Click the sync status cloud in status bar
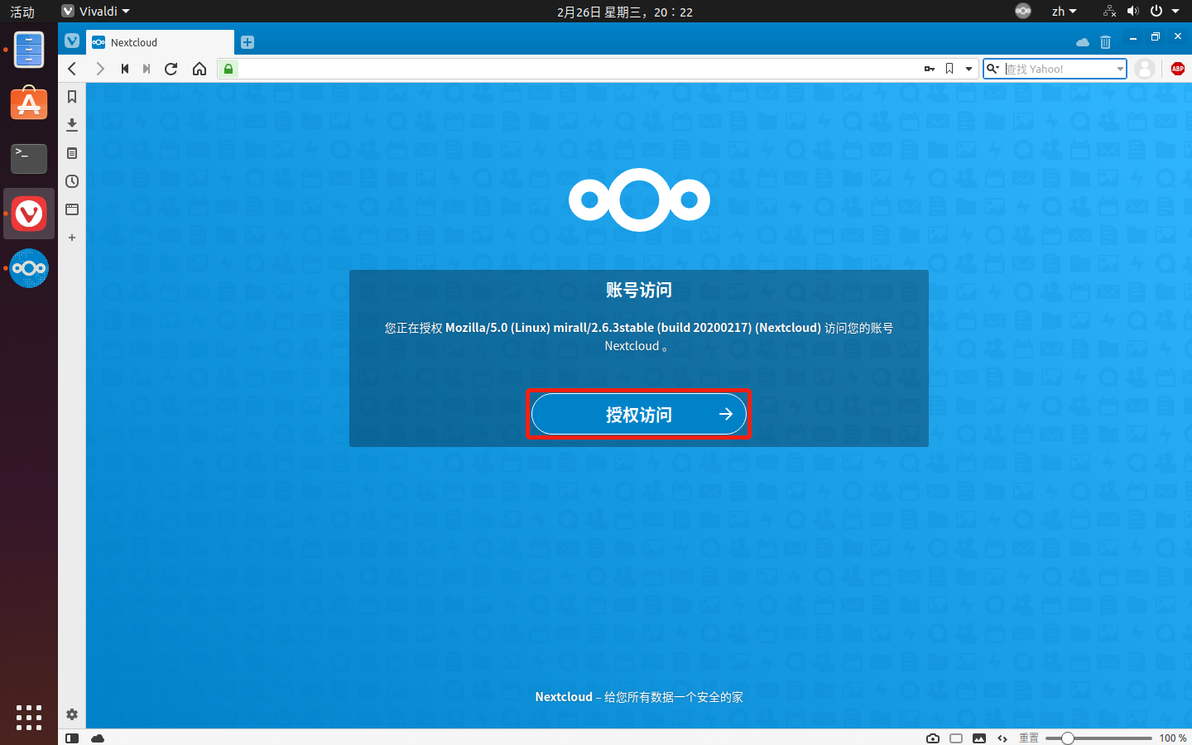Screen dimensions: 1192x745 pos(97,738)
